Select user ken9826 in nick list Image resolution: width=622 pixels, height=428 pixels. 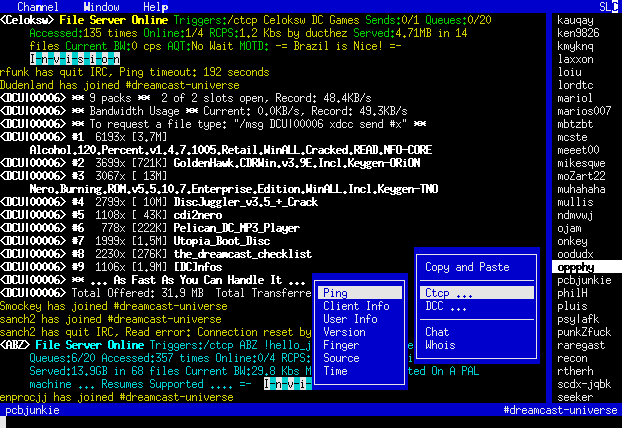(578, 33)
